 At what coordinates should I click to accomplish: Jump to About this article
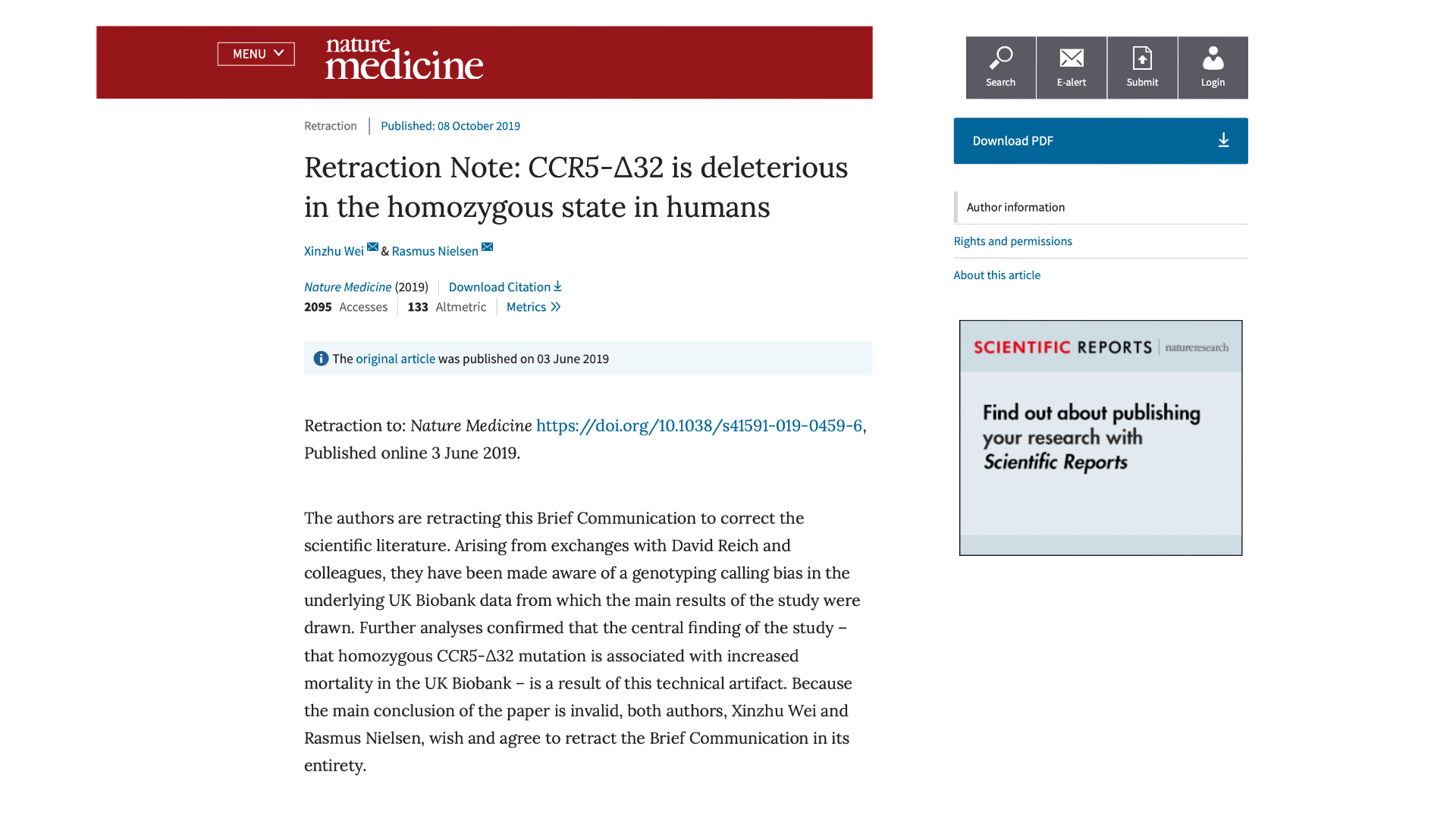click(996, 275)
